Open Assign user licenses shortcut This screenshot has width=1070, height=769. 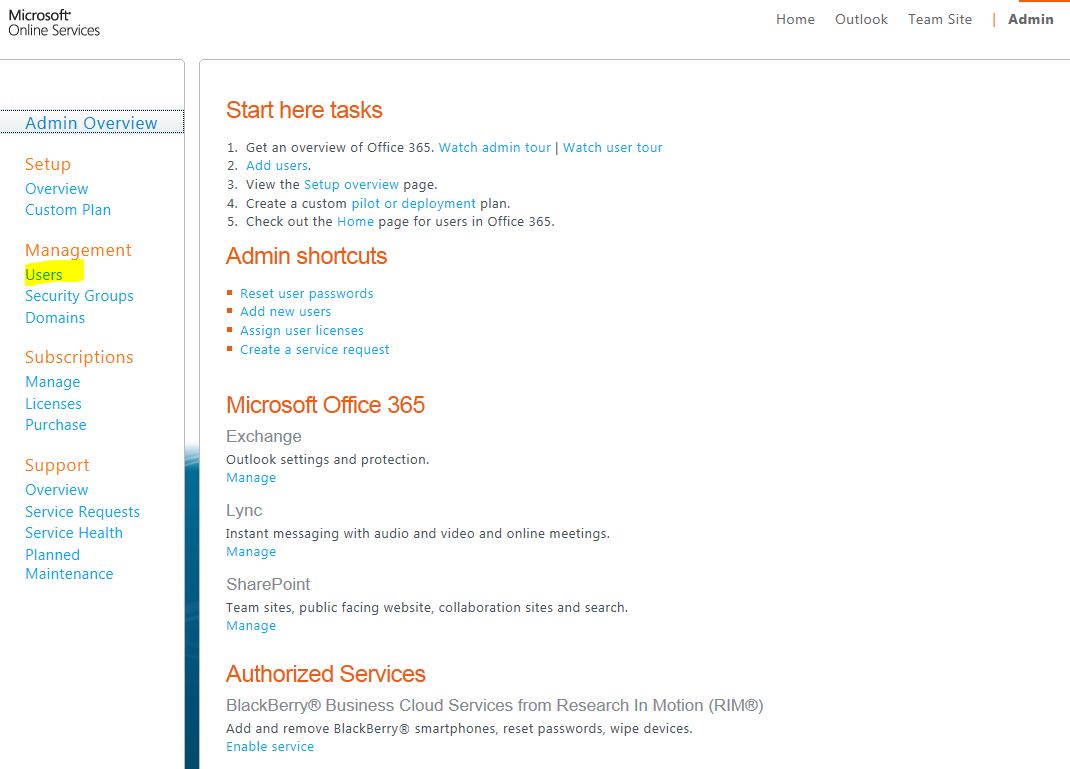[302, 330]
